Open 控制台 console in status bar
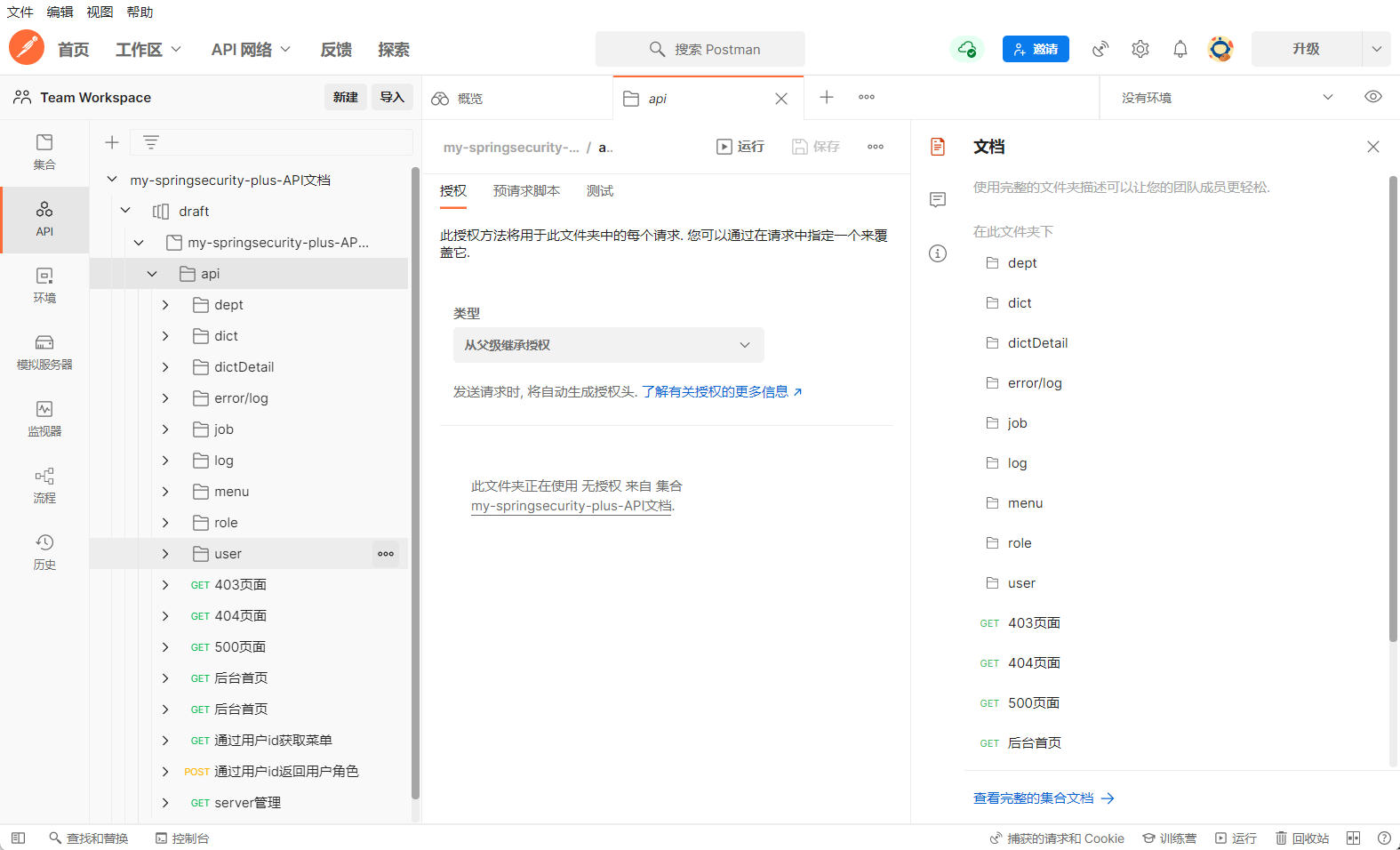The height and width of the screenshot is (850, 1400). point(182,838)
